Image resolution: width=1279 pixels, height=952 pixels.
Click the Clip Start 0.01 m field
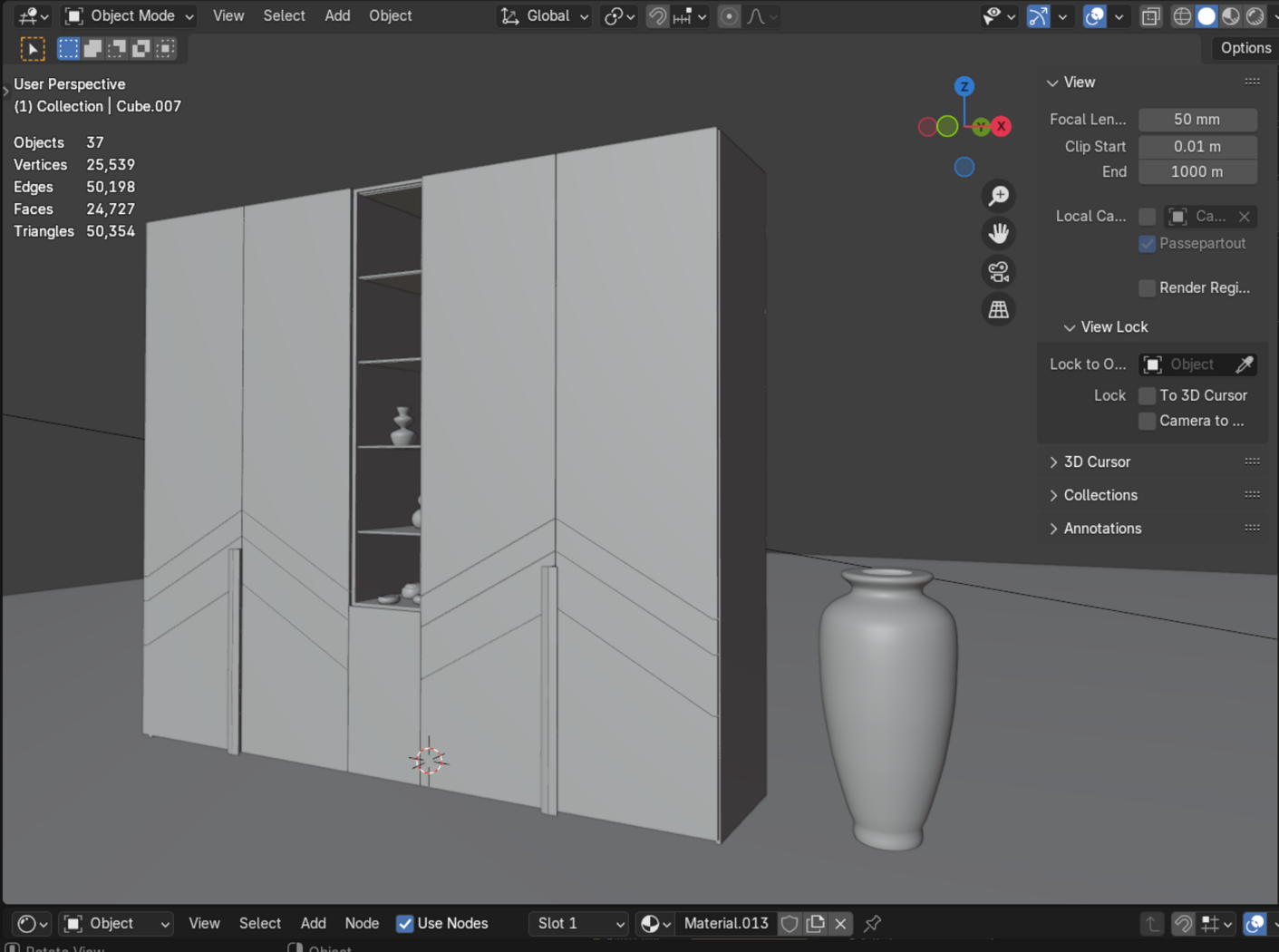coord(1197,147)
